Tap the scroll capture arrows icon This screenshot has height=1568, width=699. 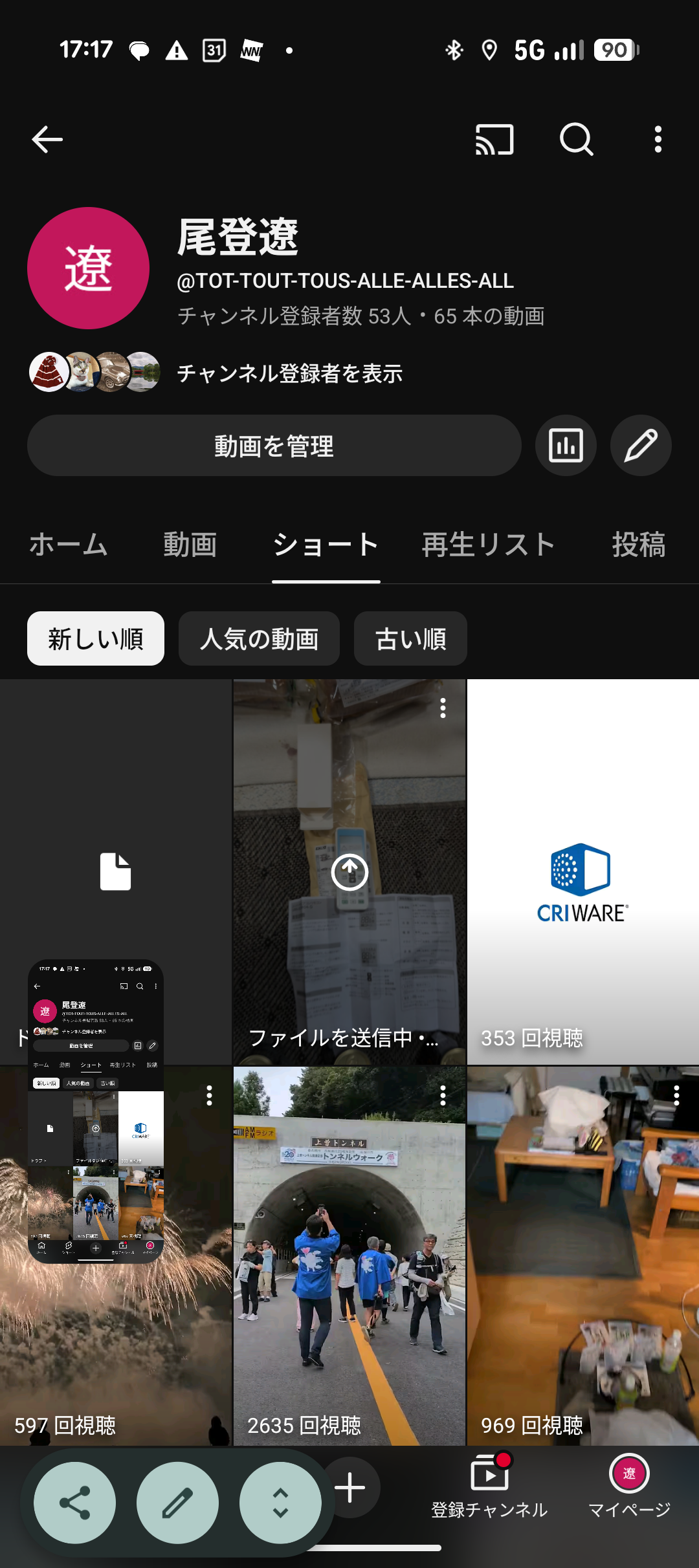280,1503
